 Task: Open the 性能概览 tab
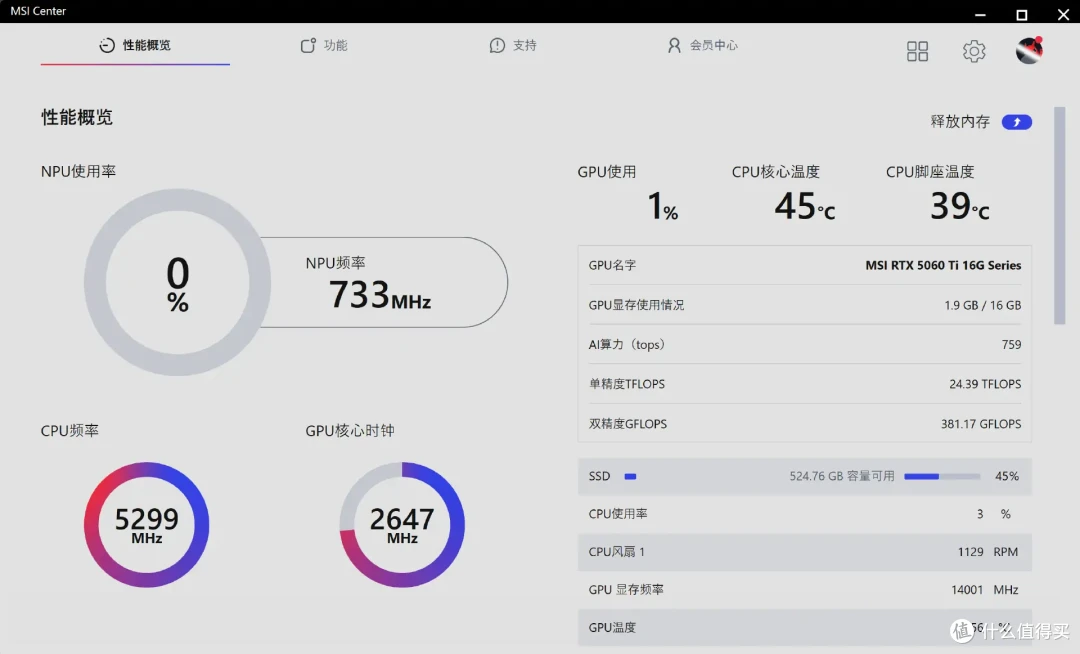(x=135, y=45)
